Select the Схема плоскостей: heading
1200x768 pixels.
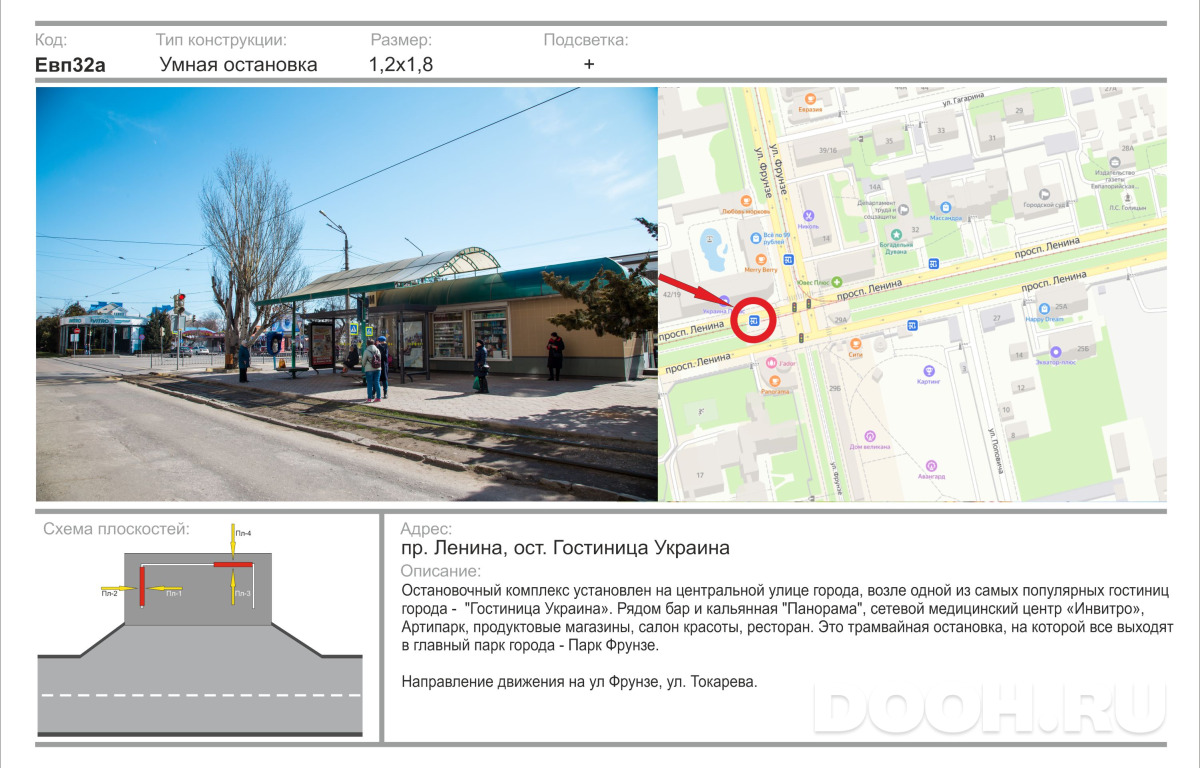tap(116, 529)
